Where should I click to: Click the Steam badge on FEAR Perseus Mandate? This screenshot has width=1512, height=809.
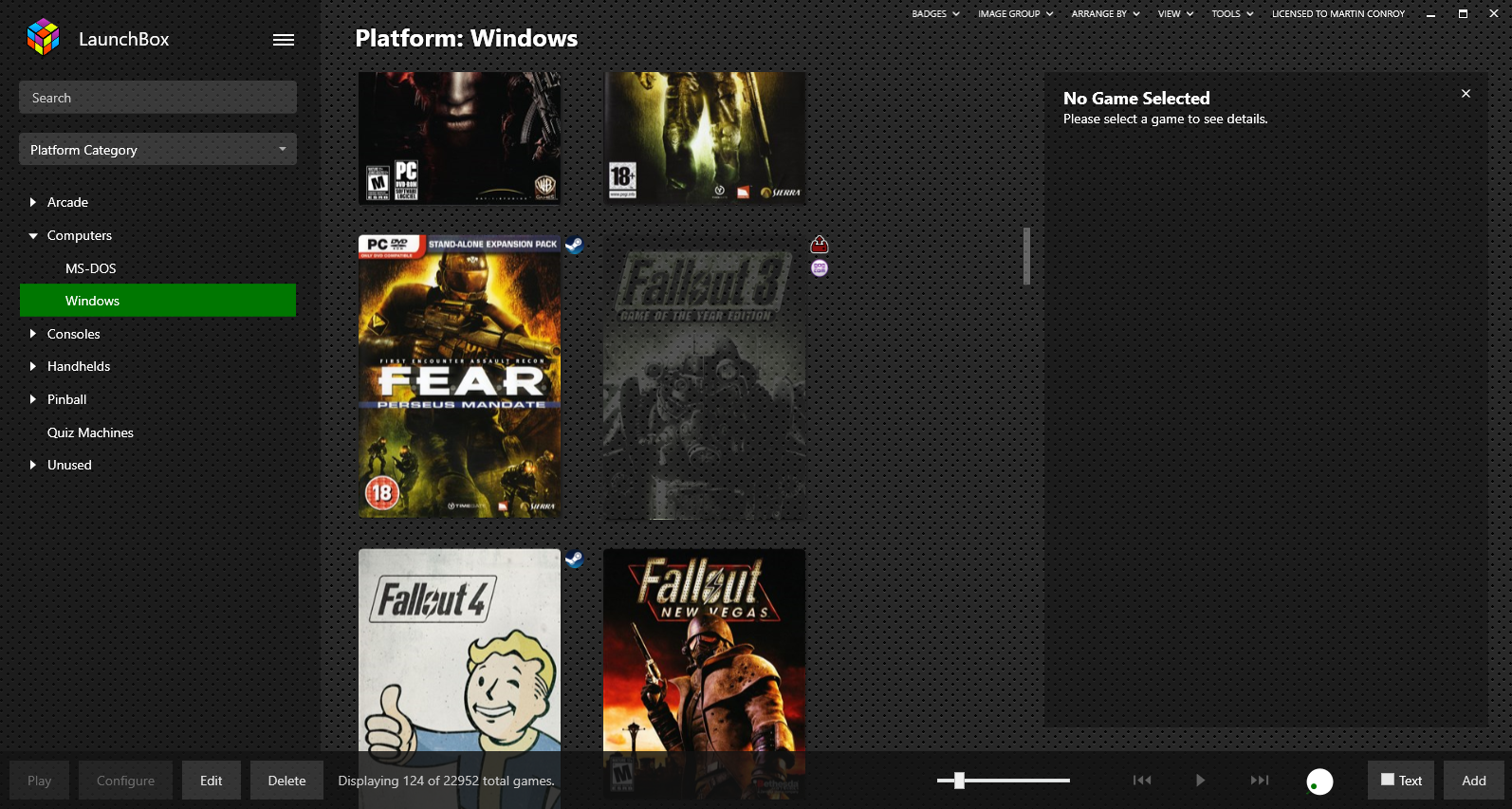574,245
